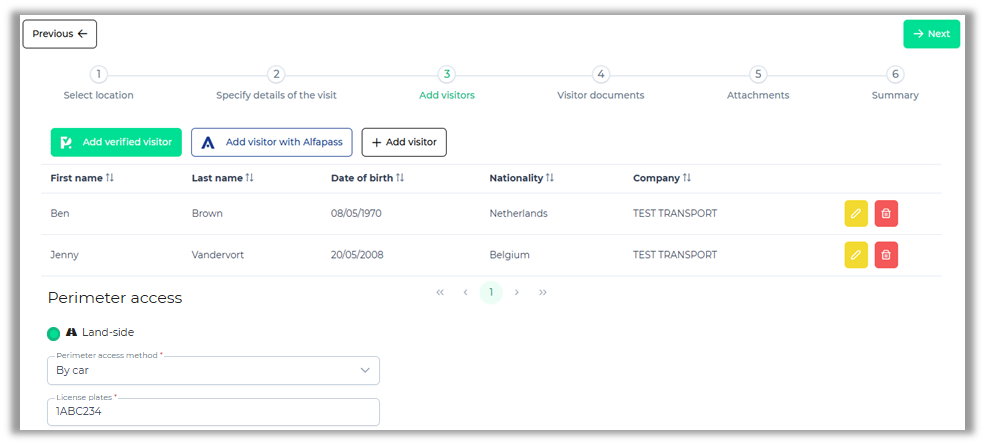The image size is (985, 447).
Task: Jump to first pagination page
Action: (440, 292)
